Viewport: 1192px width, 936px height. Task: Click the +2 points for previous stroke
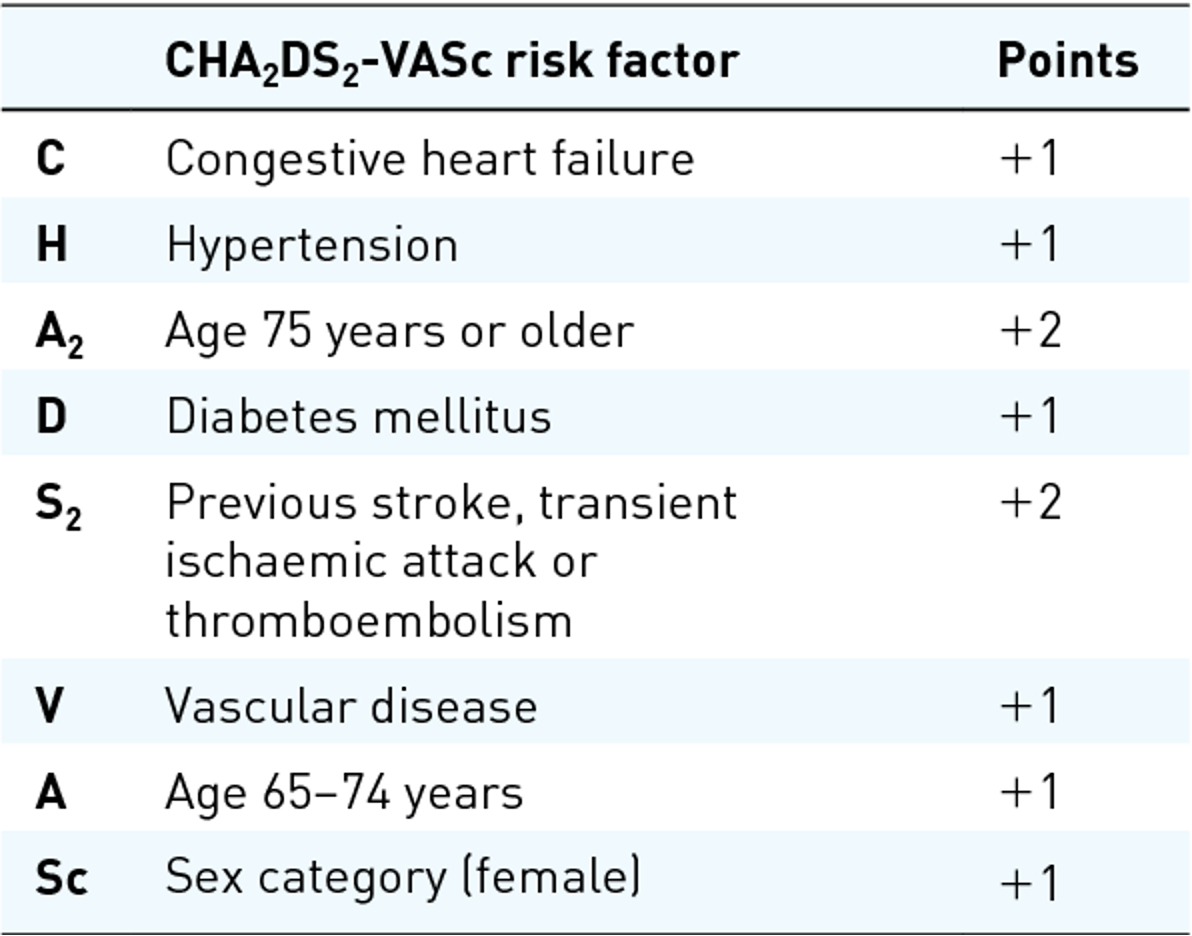click(1029, 502)
